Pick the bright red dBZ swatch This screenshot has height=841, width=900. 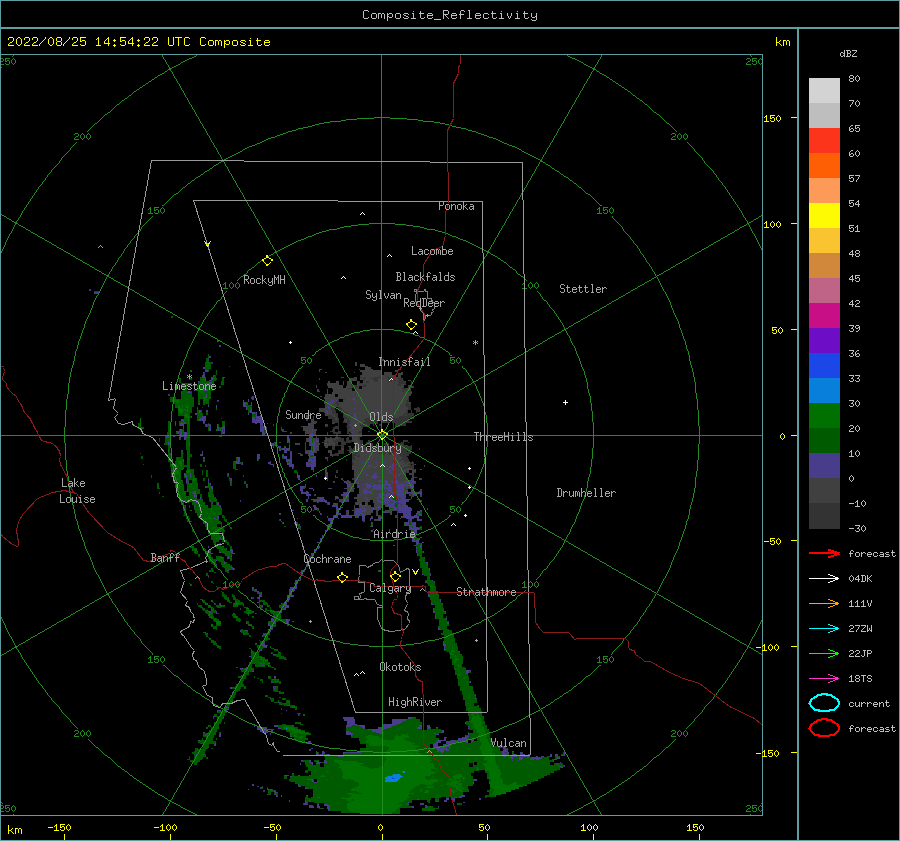point(824,141)
